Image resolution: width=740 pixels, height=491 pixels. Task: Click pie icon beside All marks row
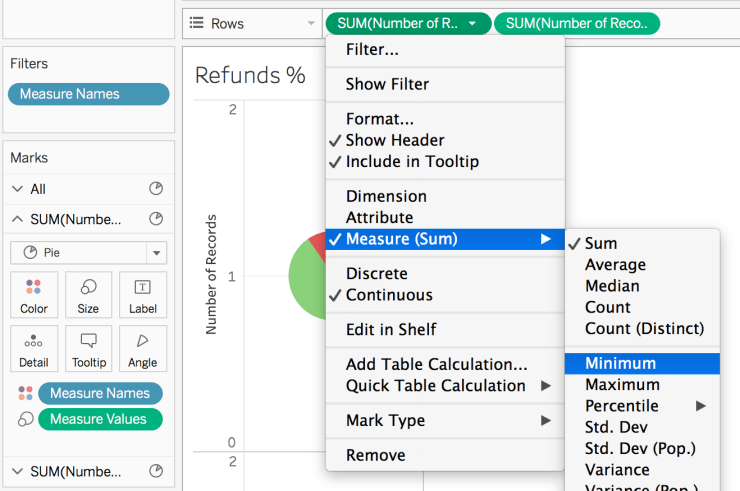pyautogui.click(x=155, y=189)
